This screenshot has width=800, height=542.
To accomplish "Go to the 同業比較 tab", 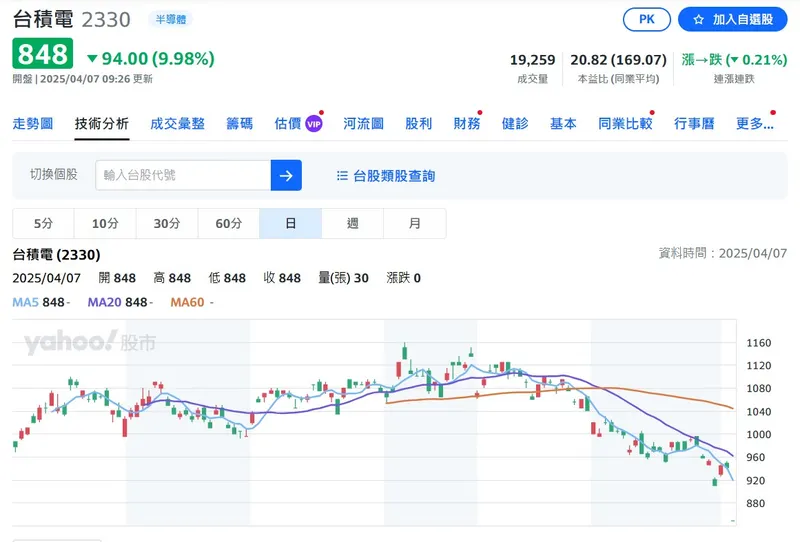I will click(624, 124).
